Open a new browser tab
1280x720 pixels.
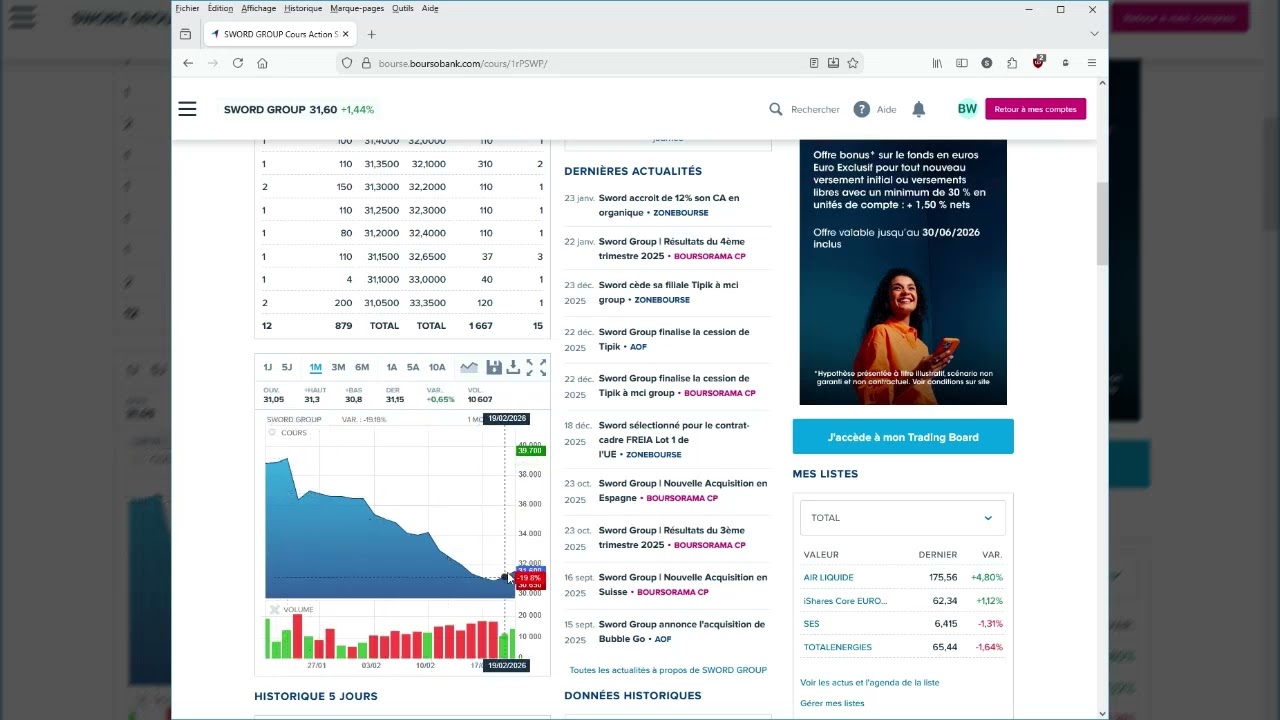tap(371, 34)
